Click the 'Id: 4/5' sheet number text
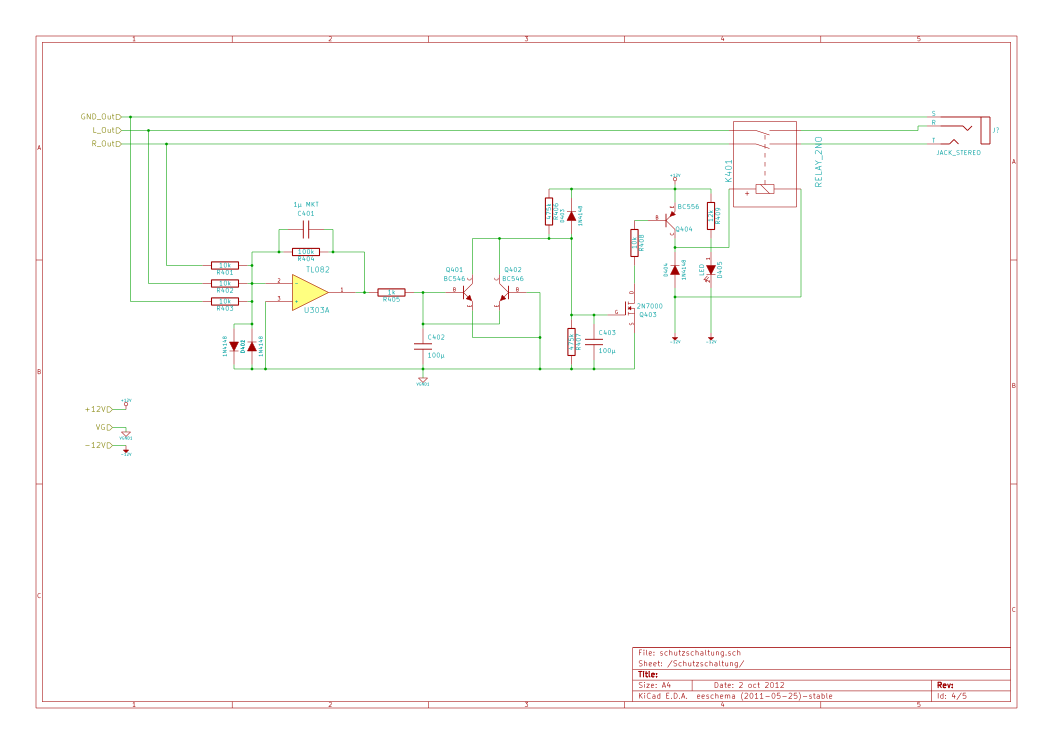The width and height of the screenshot is (1053, 744). click(x=952, y=696)
